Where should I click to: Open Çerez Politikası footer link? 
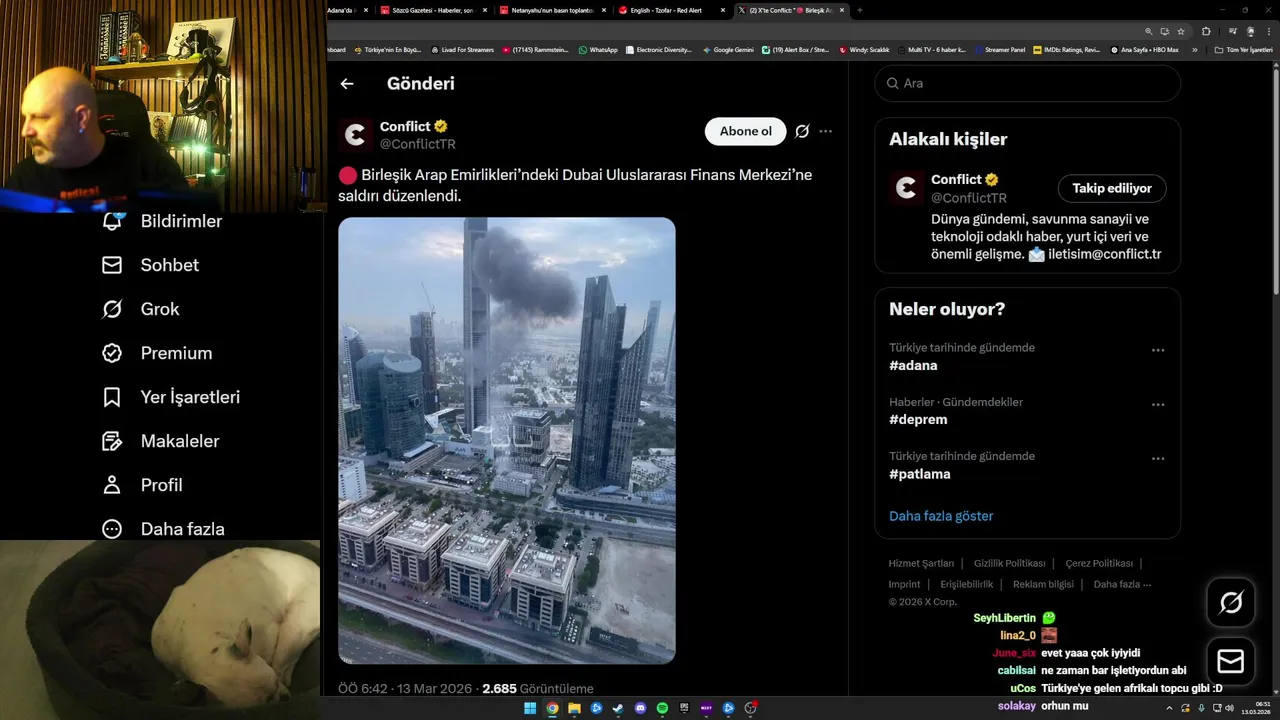[1099, 563]
